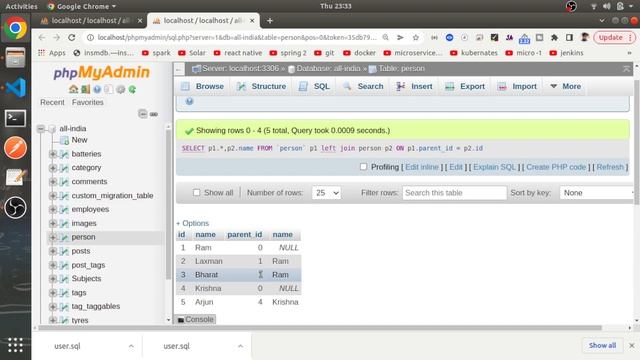Select custom_migration_table in tree
Screen dimensions: 640x360
coord(112,196)
